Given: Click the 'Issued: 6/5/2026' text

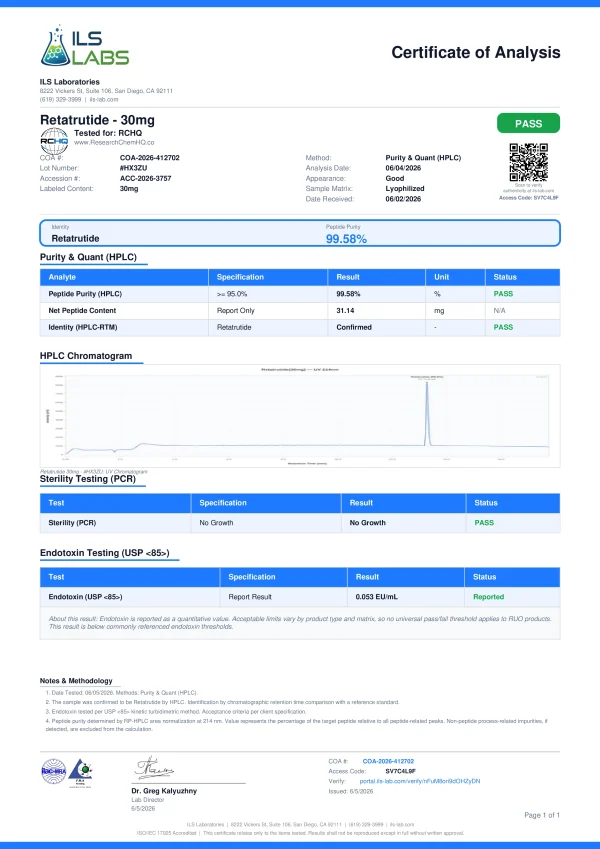Looking at the screenshot, I should point(351,791).
